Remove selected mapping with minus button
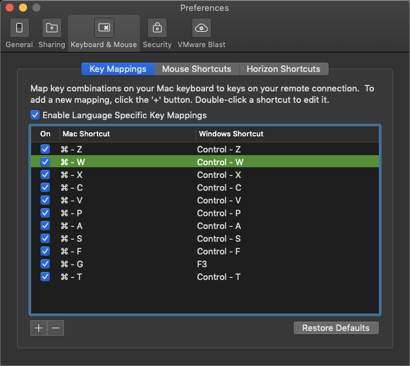This screenshot has height=366, width=410. point(56,328)
